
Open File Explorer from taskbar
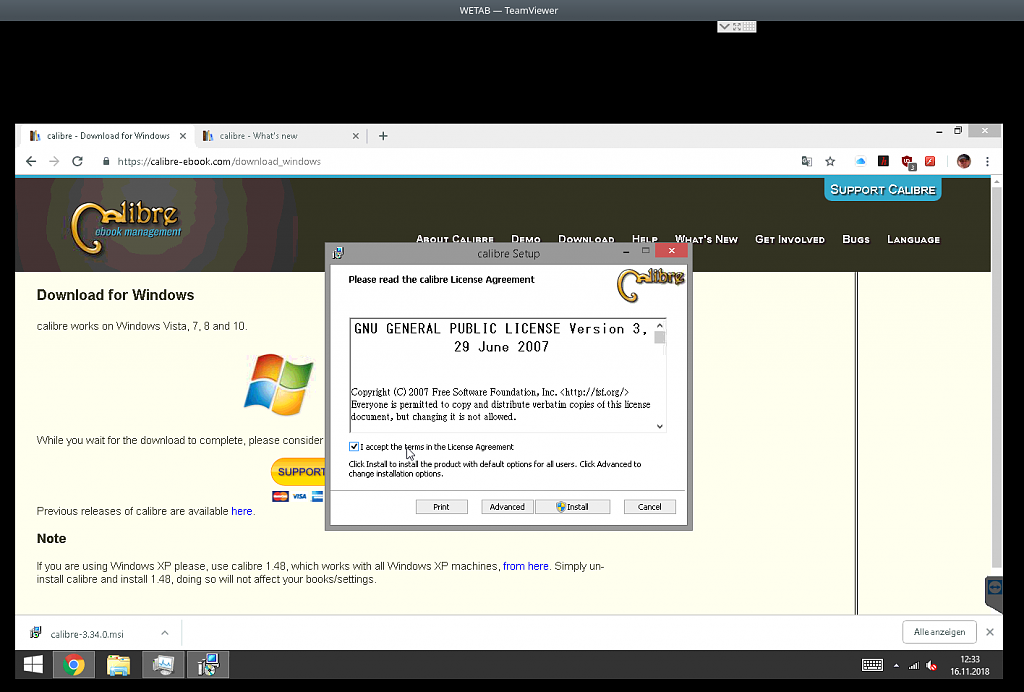coord(119,665)
